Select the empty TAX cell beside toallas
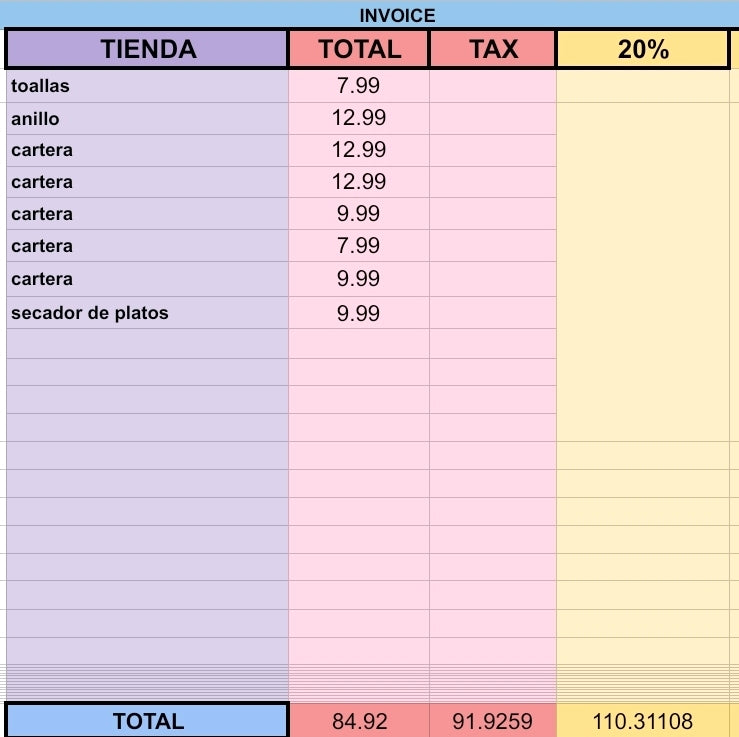This screenshot has width=739, height=737. pos(493,86)
